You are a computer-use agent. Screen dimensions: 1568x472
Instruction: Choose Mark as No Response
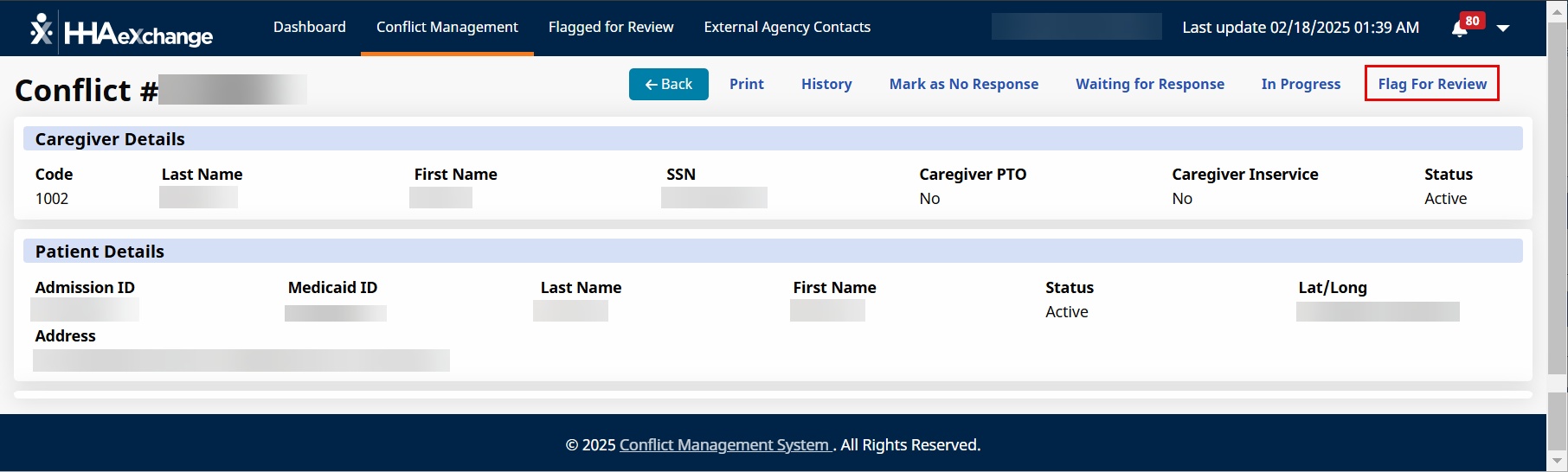tap(963, 84)
